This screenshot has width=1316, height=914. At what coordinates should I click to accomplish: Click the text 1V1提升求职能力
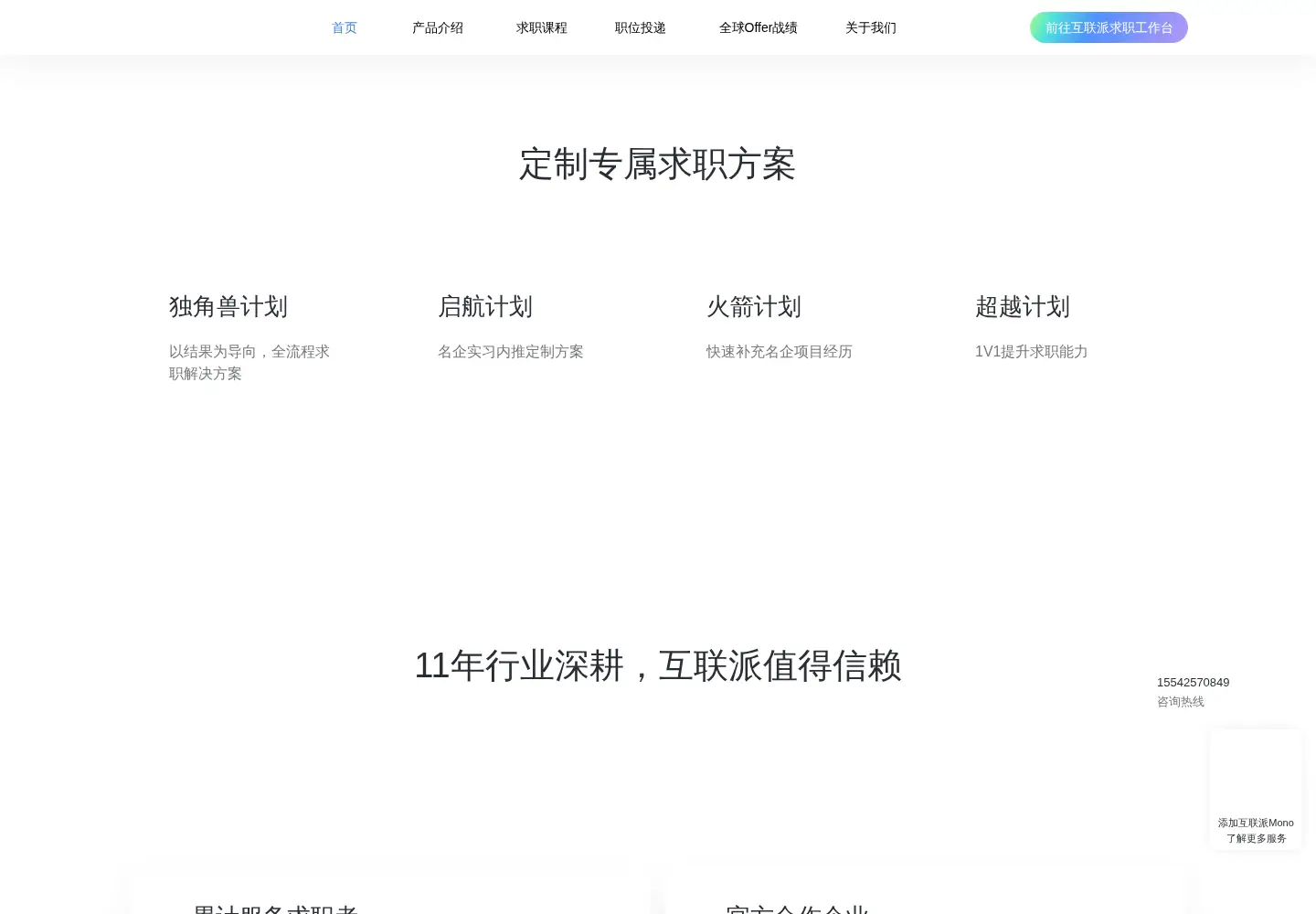(x=1031, y=351)
